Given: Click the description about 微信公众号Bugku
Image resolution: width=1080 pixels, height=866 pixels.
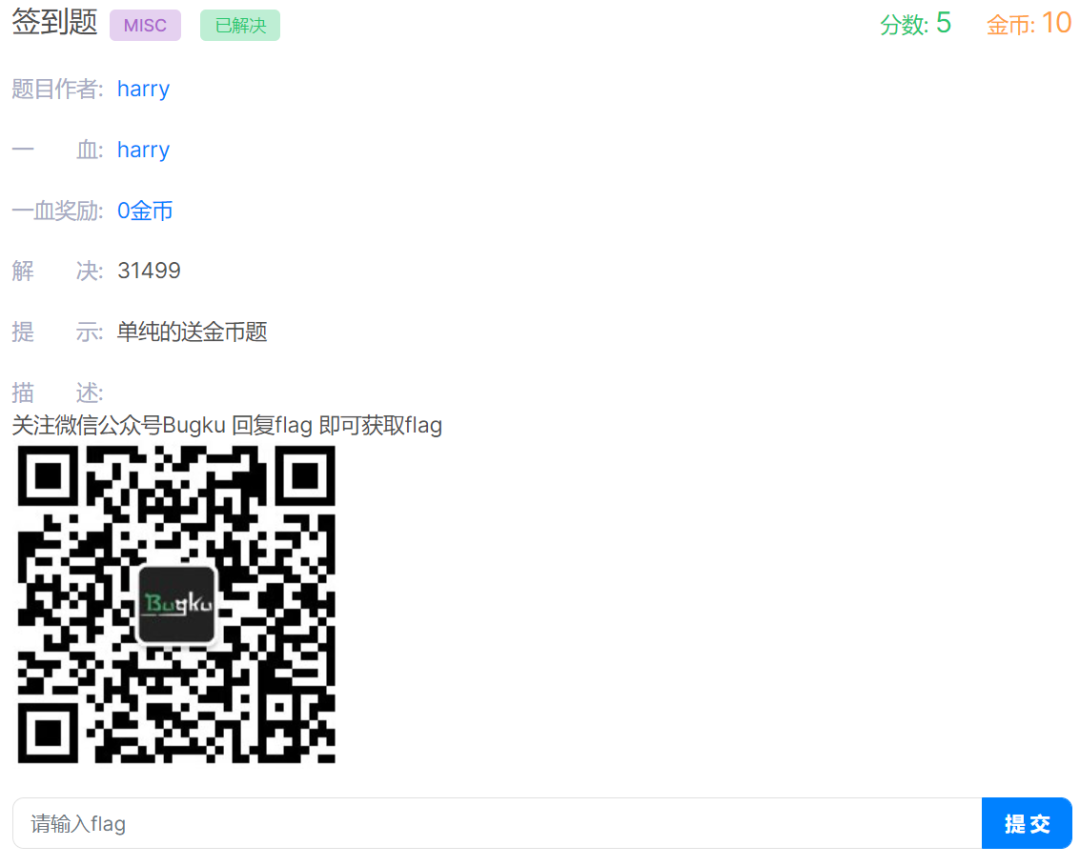Looking at the screenshot, I should point(227,425).
